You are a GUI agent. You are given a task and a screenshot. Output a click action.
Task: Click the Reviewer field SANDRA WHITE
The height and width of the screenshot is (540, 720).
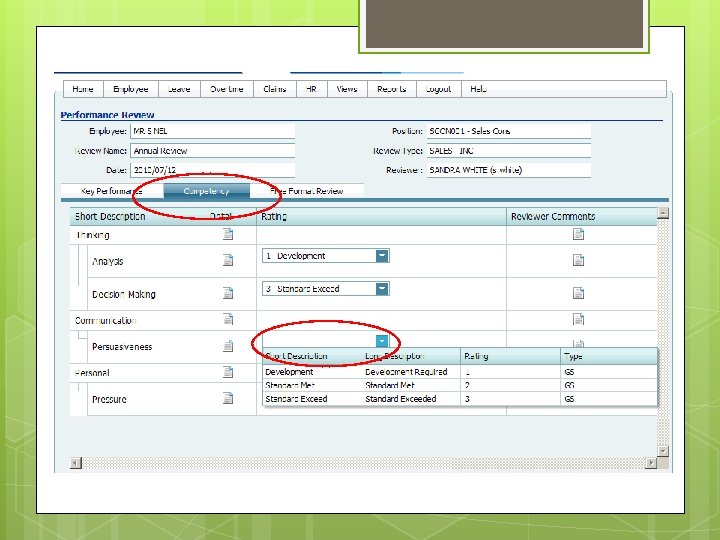509,170
